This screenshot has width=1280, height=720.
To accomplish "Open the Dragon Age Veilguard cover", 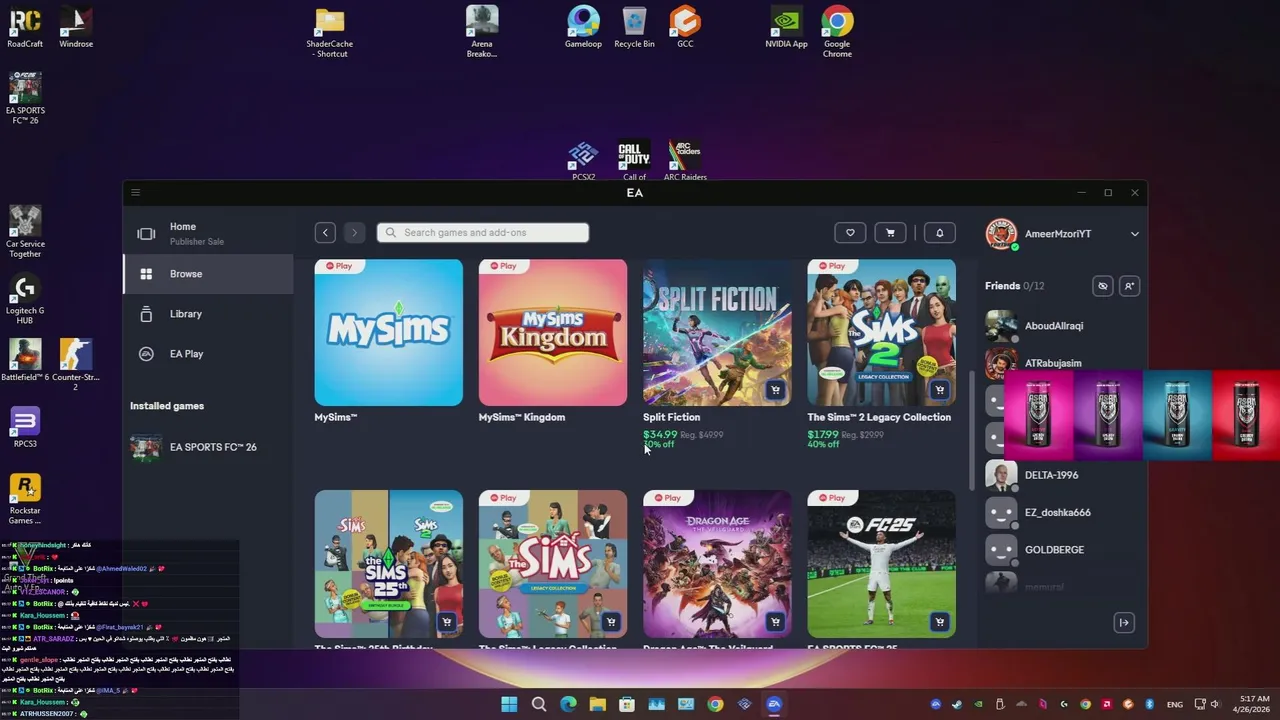I will (x=717, y=564).
